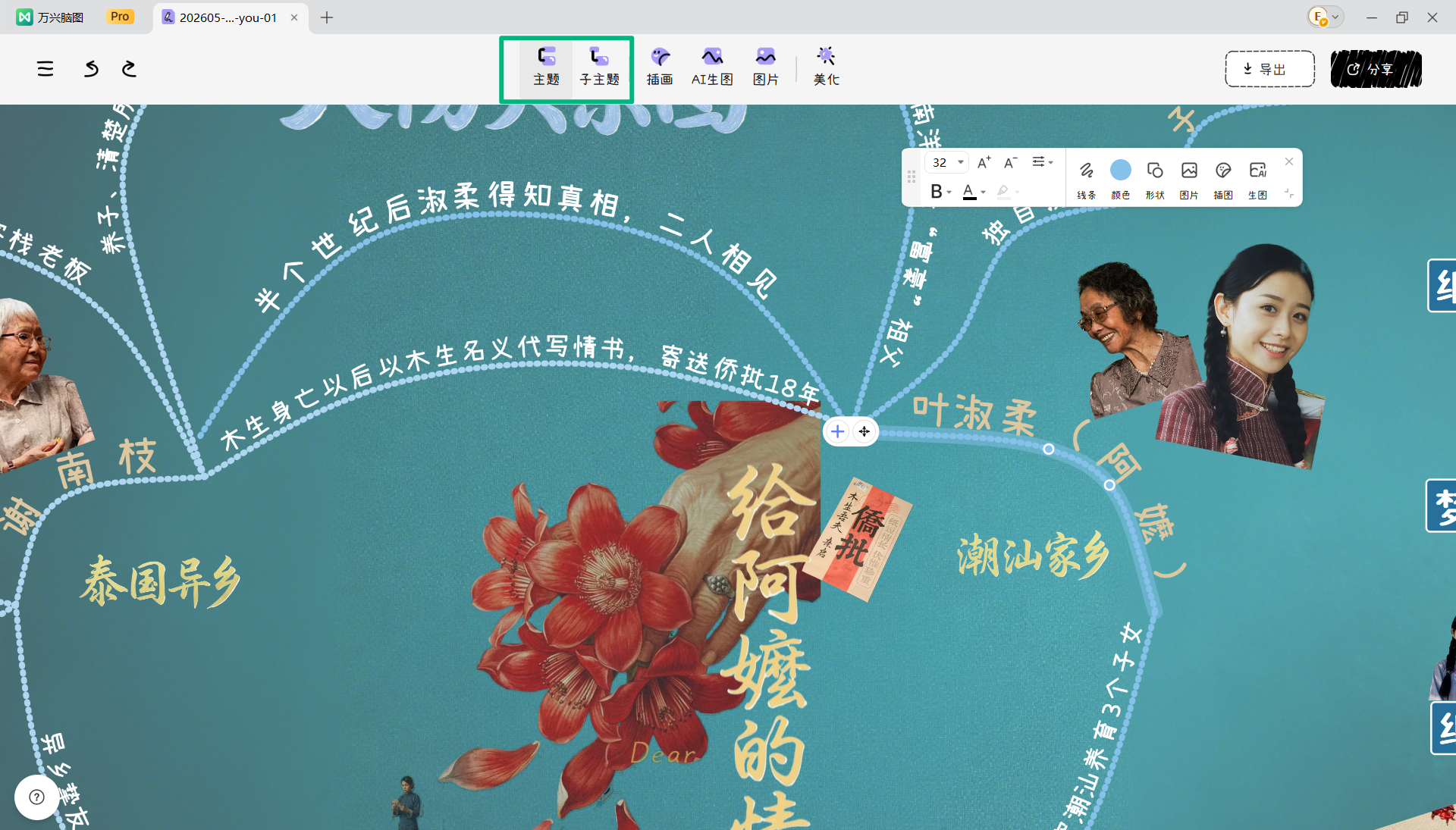
Task: Click the font color A icon
Action: 969,192
